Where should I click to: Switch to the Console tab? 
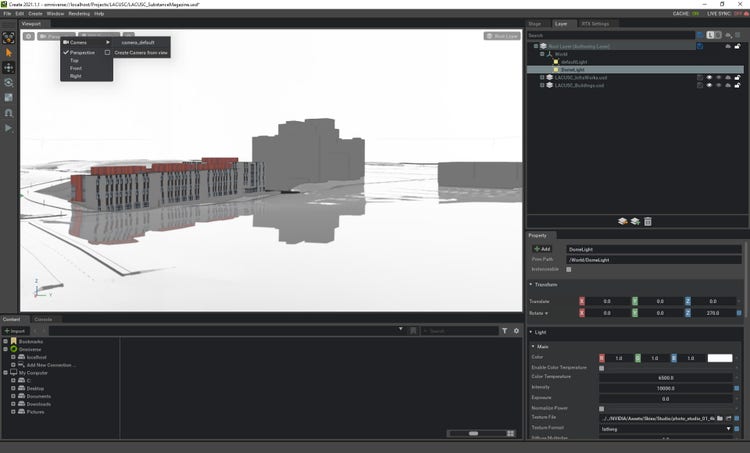[x=43, y=319]
